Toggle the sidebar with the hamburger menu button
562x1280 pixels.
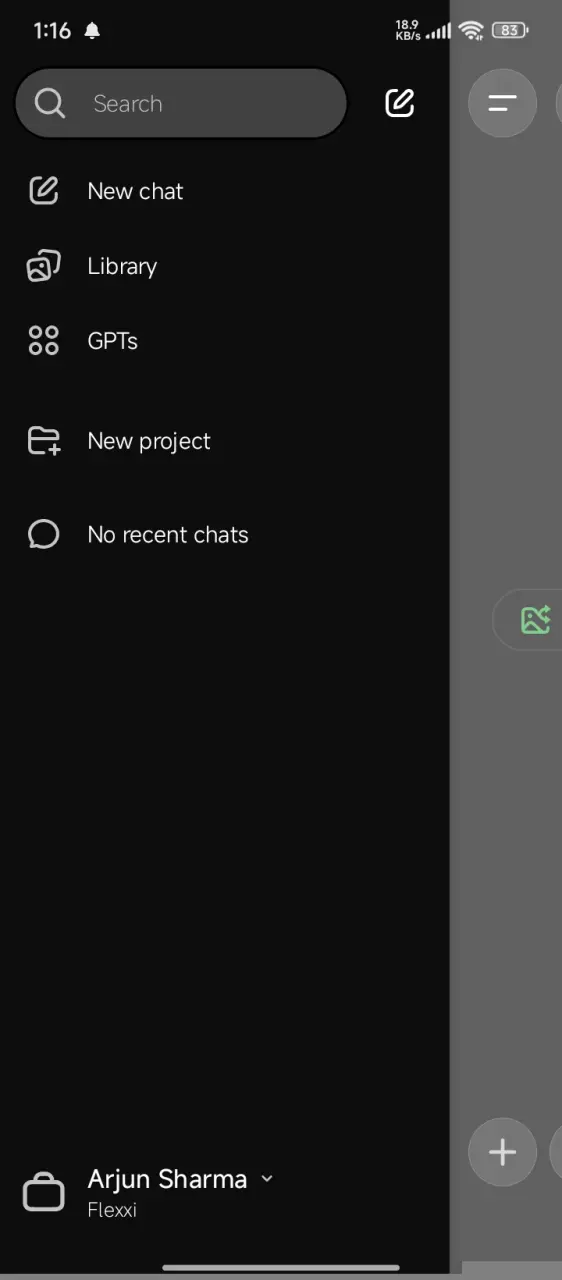[x=502, y=103]
